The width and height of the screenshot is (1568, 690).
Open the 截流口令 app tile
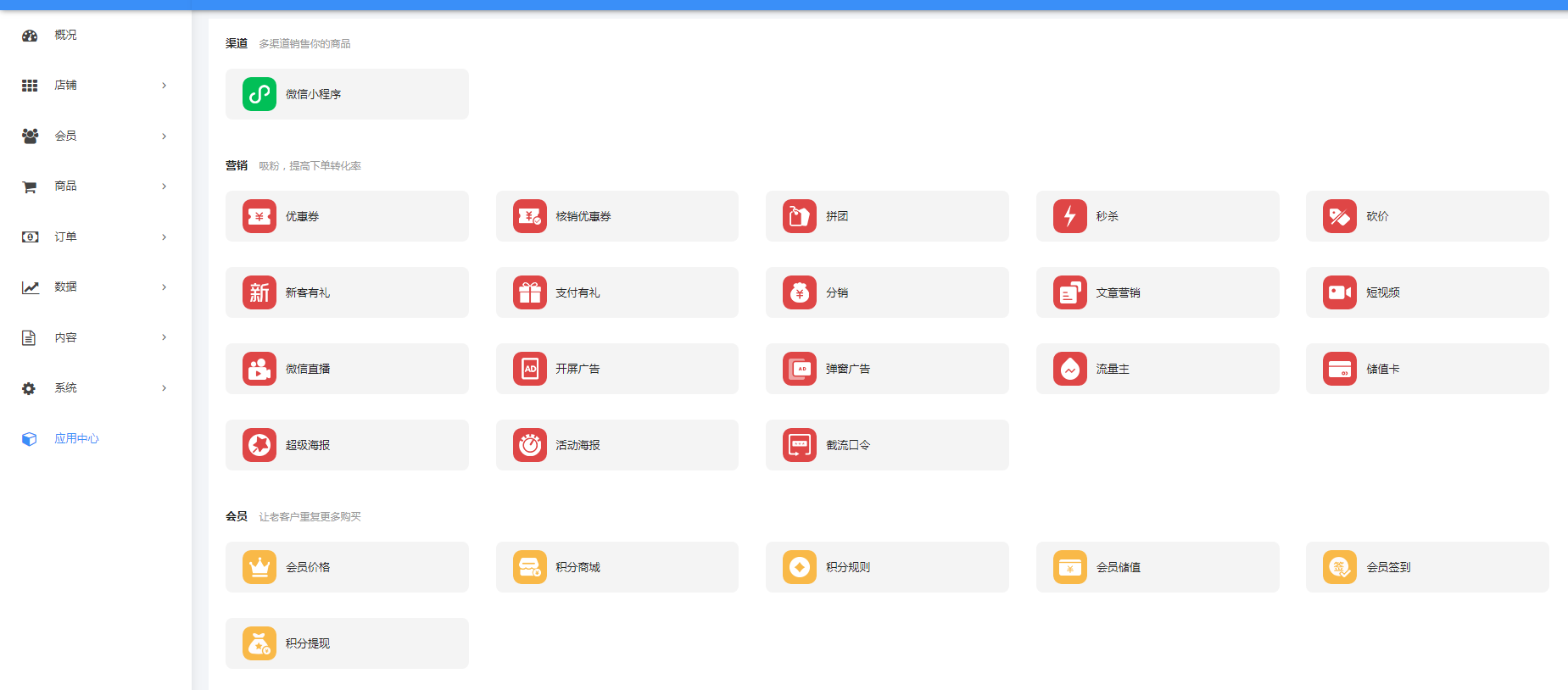[886, 445]
